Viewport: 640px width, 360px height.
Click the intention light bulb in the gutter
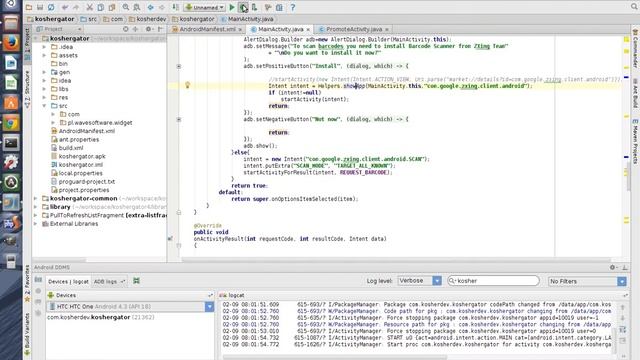pos(187,85)
